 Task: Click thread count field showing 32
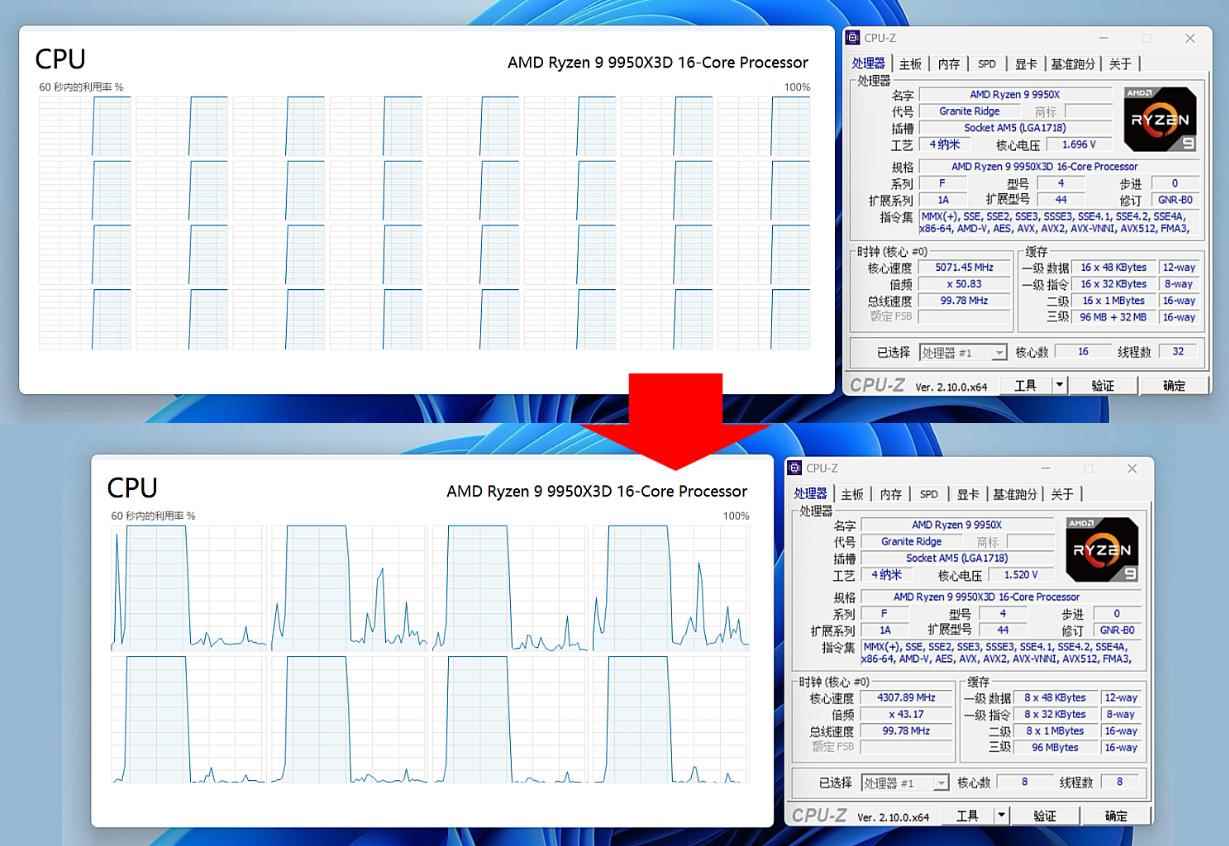click(x=1178, y=352)
